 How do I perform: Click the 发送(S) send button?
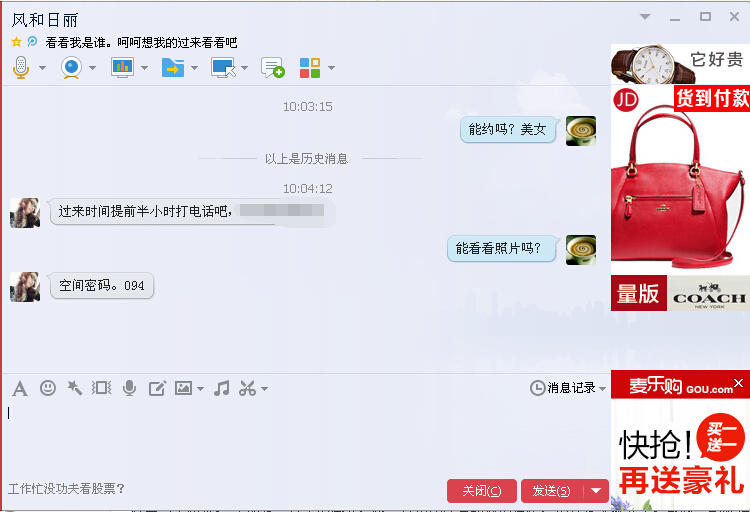click(551, 491)
